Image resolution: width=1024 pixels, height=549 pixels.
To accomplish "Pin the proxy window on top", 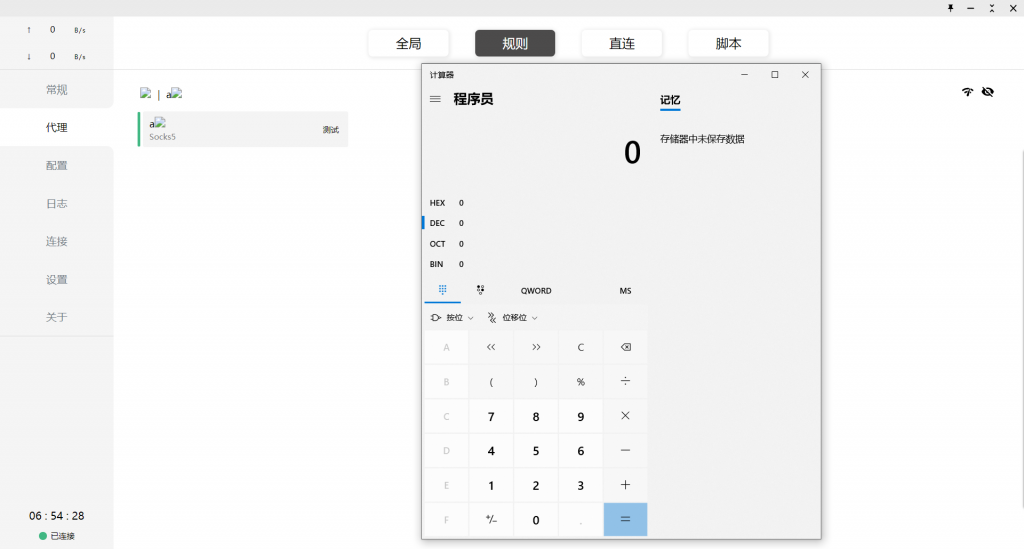I will (x=950, y=8).
